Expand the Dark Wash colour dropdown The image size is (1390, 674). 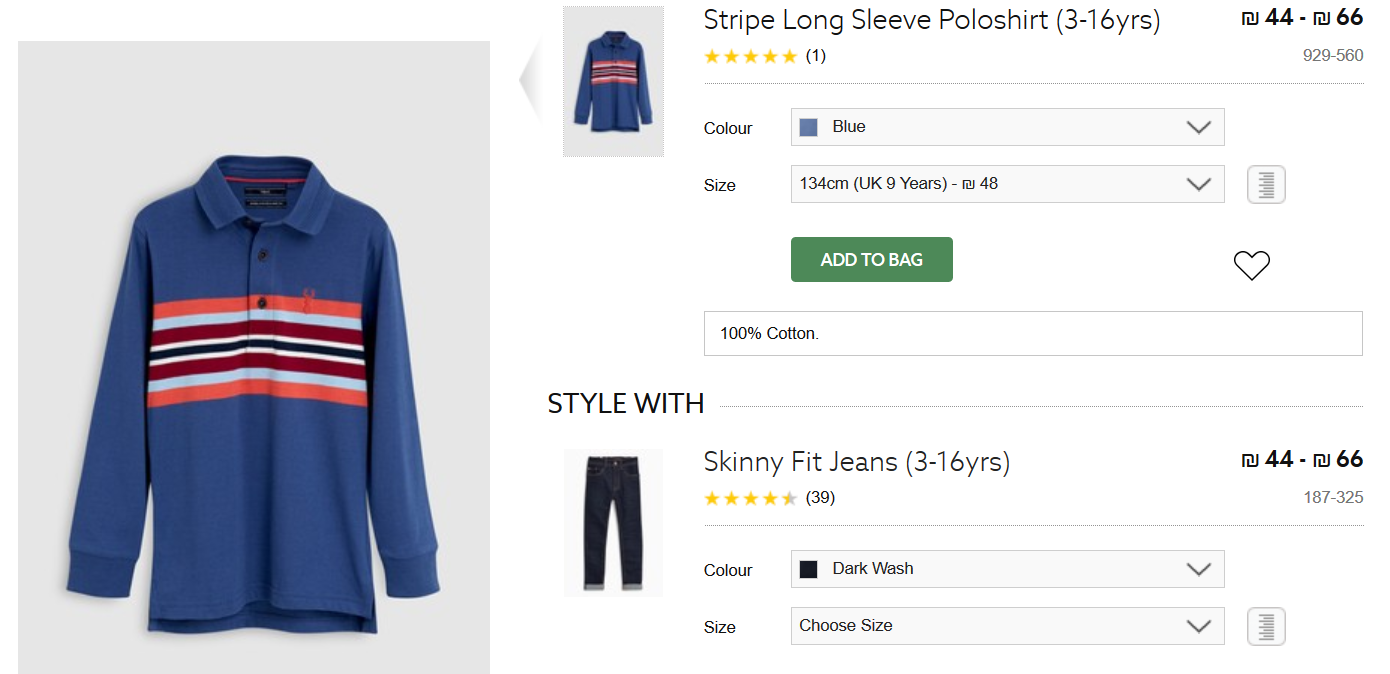coord(1007,569)
